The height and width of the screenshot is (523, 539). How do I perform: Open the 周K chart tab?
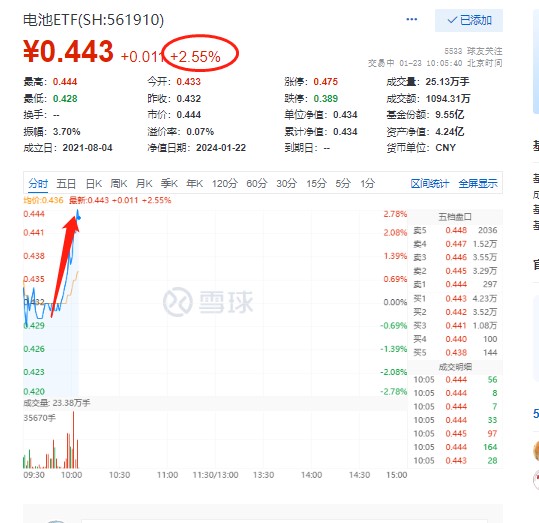[x=119, y=184]
